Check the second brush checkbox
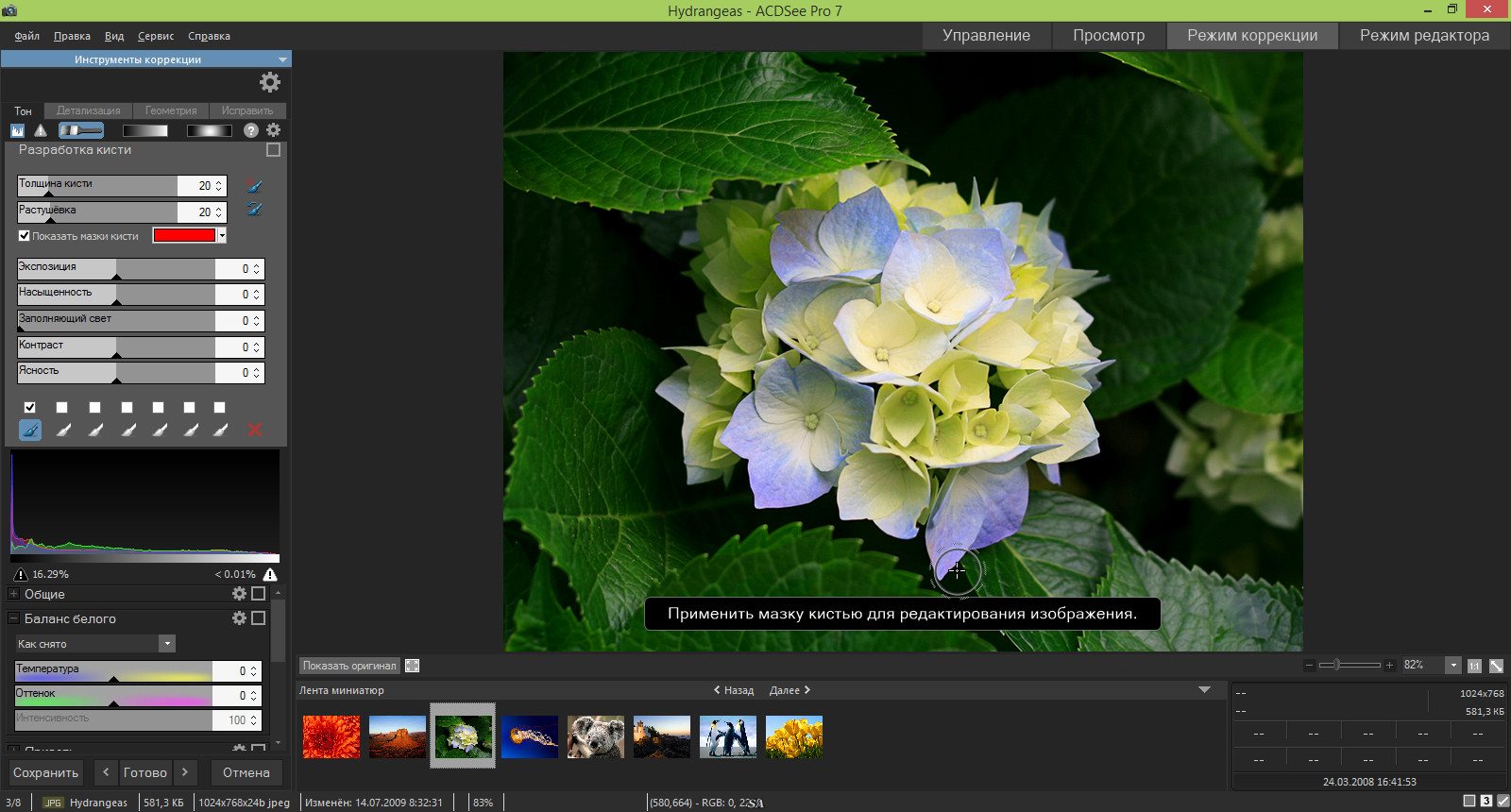Image resolution: width=1511 pixels, height=812 pixels. [62, 408]
